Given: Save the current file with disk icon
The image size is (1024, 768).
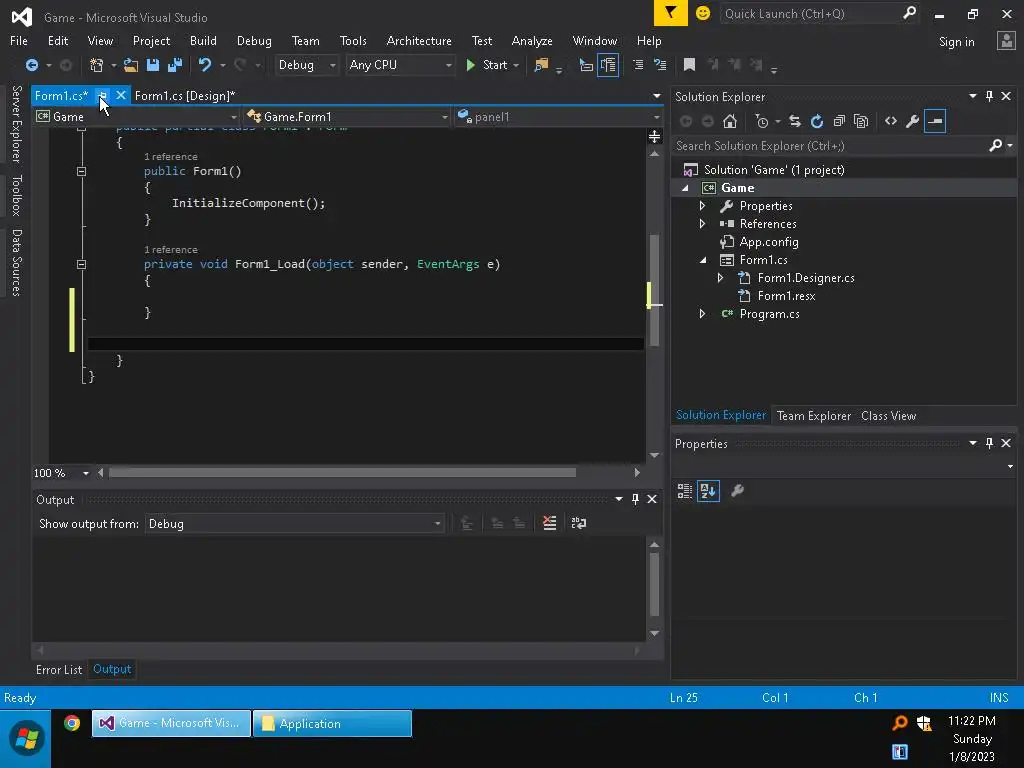Looking at the screenshot, I should [153, 65].
